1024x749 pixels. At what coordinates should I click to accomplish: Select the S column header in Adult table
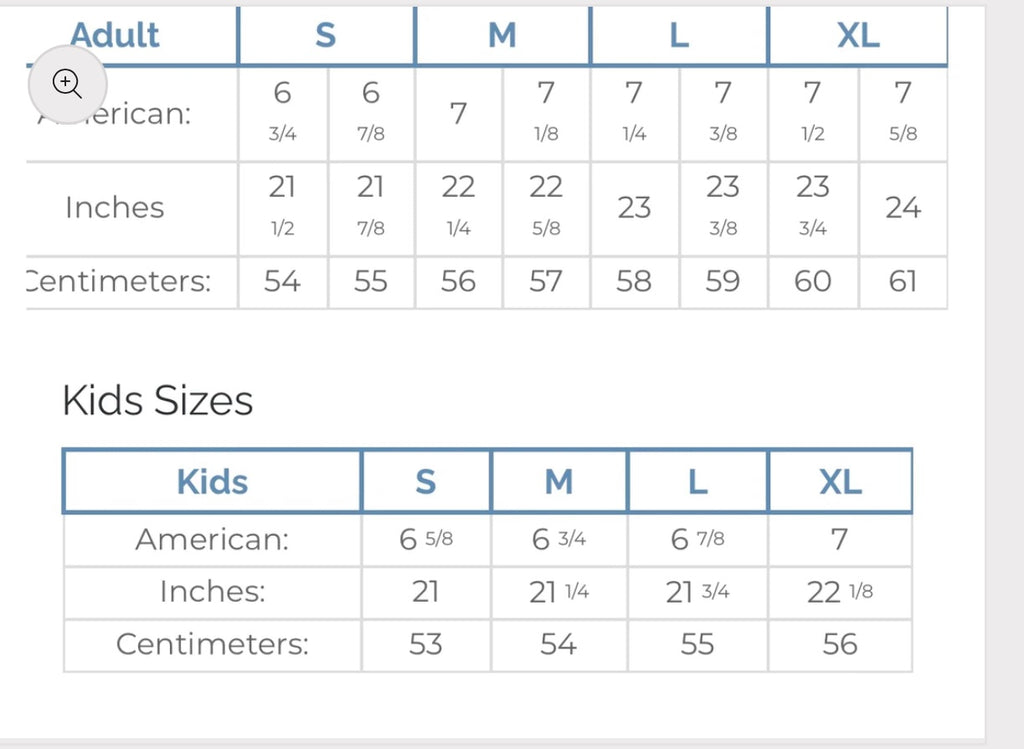click(x=326, y=35)
